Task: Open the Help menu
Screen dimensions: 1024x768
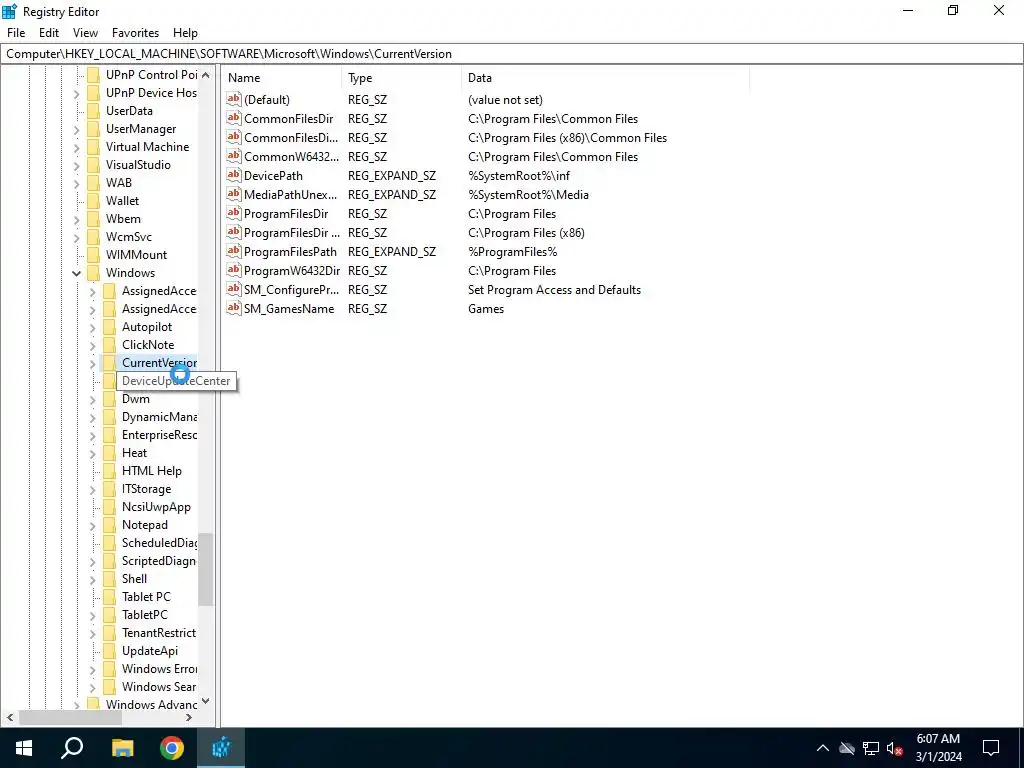Action: pos(185,33)
